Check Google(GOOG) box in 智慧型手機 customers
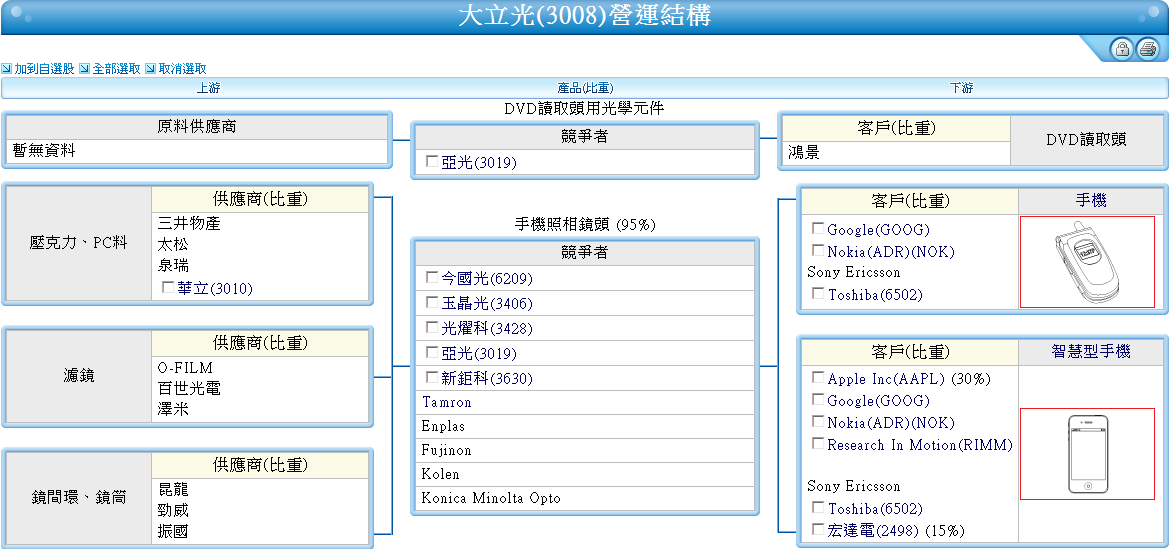This screenshot has height=549, width=1170. pyautogui.click(x=818, y=400)
